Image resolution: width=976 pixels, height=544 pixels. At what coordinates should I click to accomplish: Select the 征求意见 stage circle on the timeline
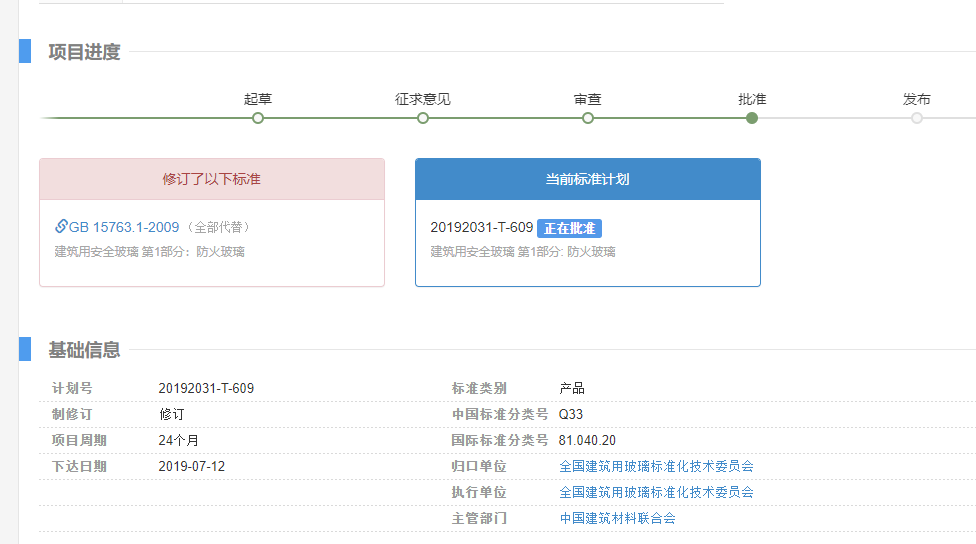[x=423, y=118]
